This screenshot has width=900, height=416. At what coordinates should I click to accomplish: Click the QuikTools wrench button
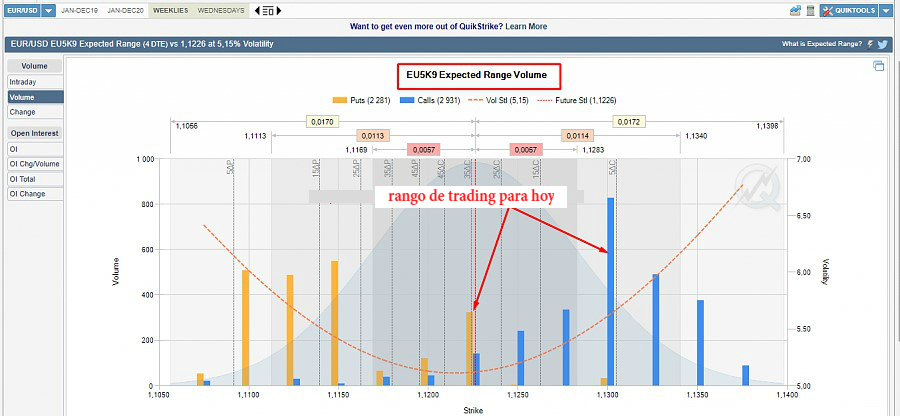[x=850, y=10]
